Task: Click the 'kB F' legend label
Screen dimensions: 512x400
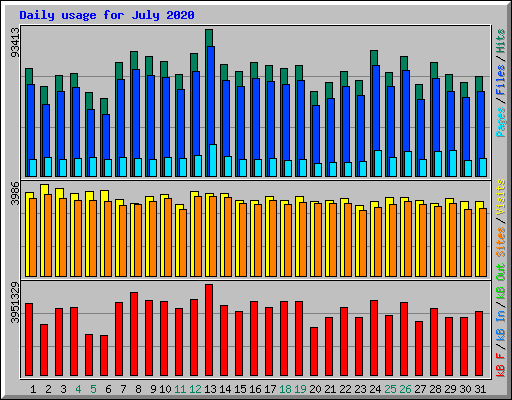Action: point(501,365)
